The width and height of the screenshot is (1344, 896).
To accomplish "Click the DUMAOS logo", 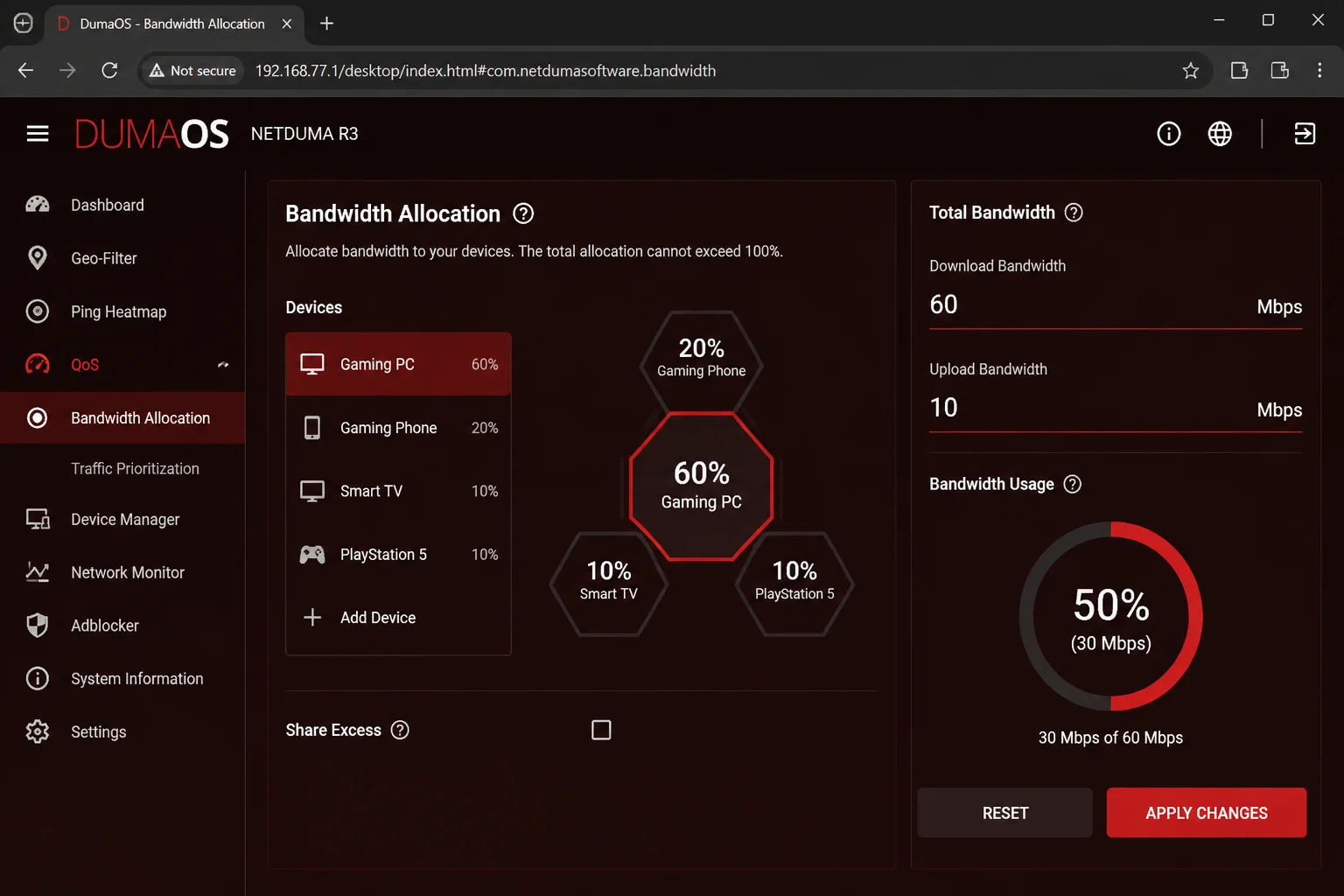I will pyautogui.click(x=151, y=134).
